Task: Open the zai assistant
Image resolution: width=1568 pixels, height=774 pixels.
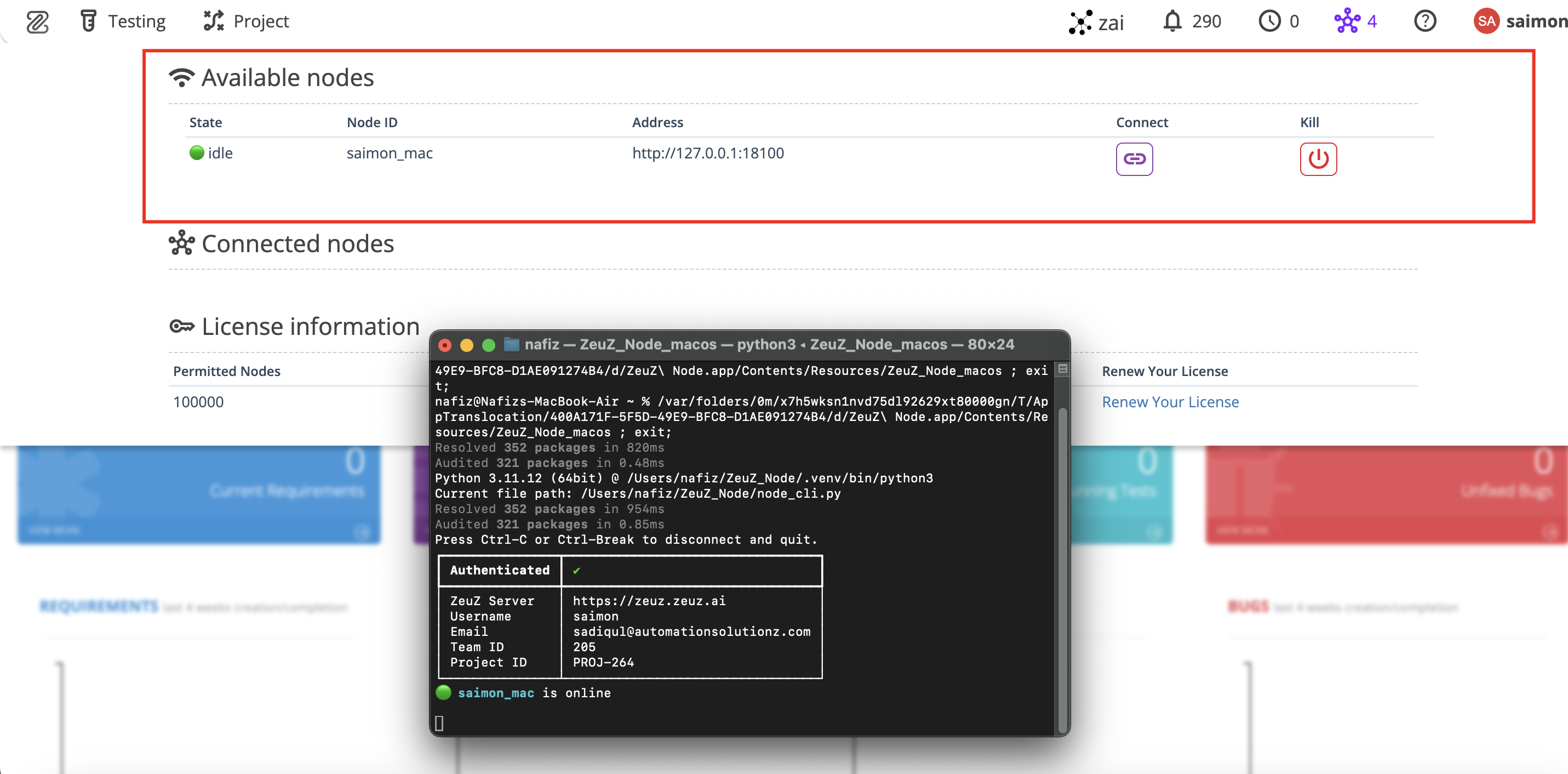Action: coord(1096,22)
